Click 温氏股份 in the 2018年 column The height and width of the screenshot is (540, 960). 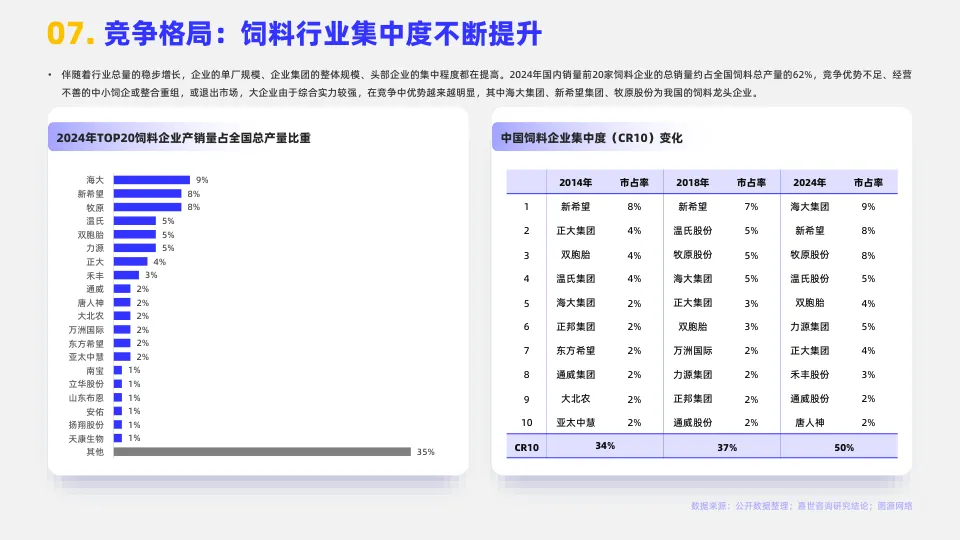tap(692, 231)
